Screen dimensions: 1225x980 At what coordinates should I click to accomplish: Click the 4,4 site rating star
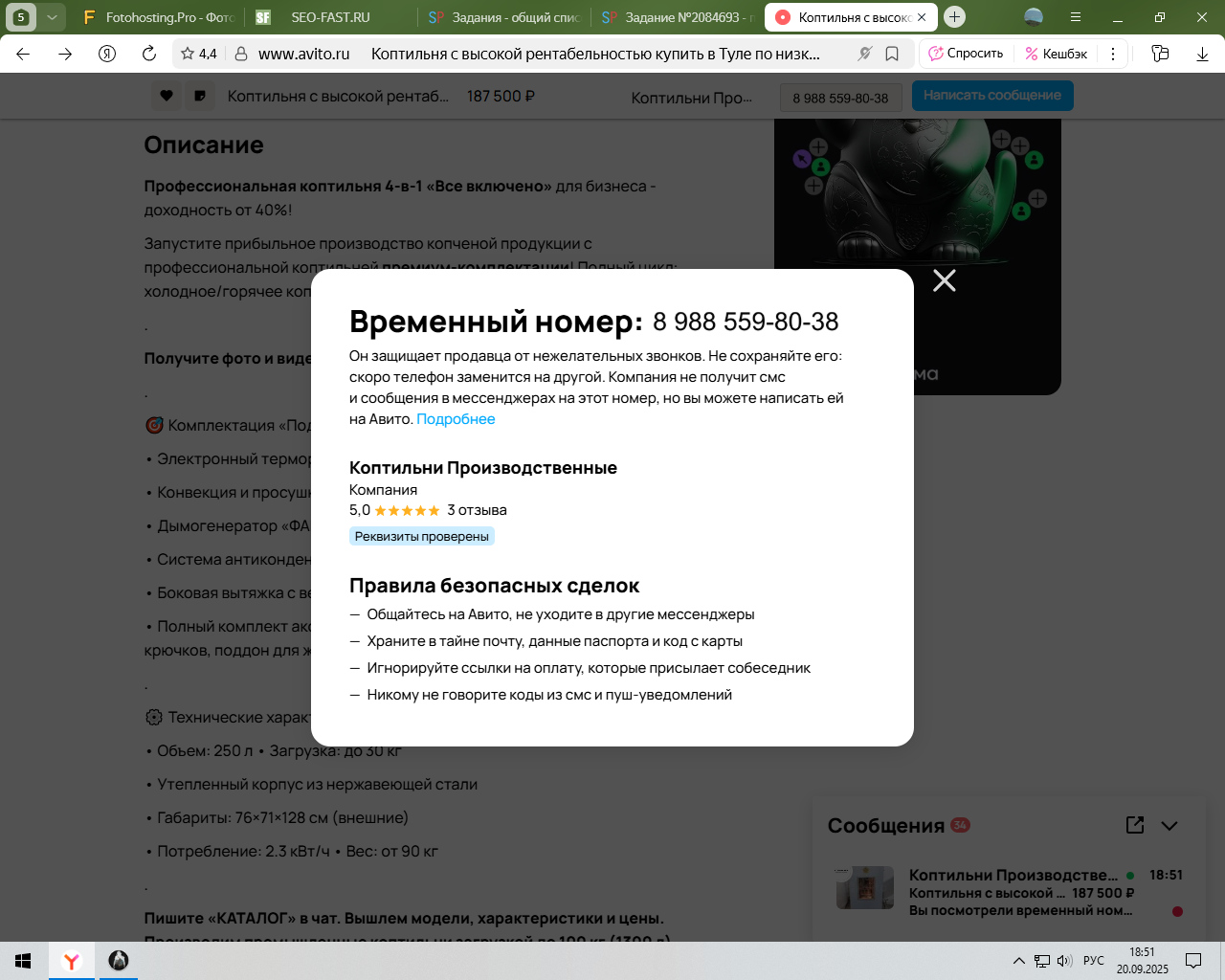pyautogui.click(x=198, y=54)
